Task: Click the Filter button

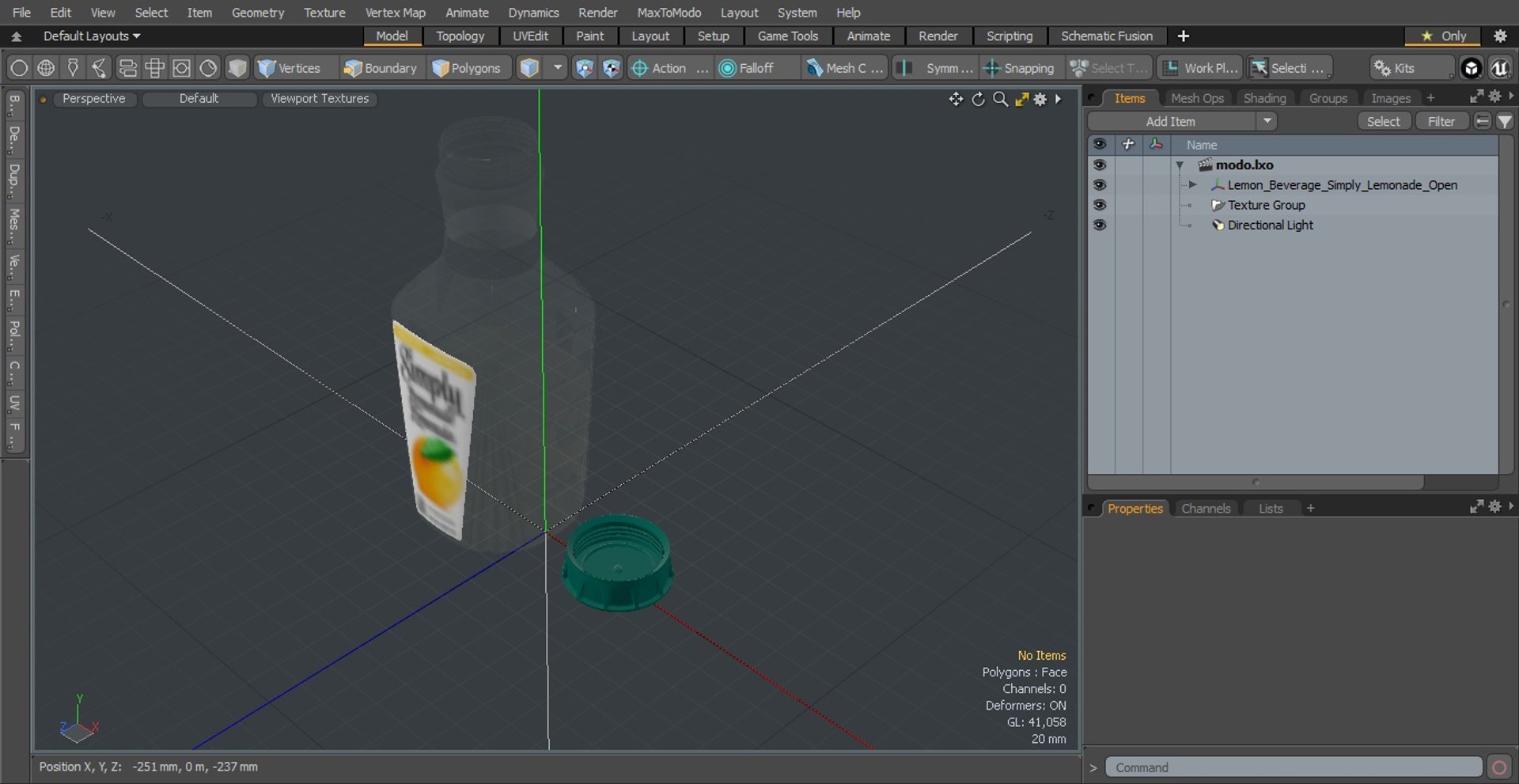Action: pos(1441,121)
